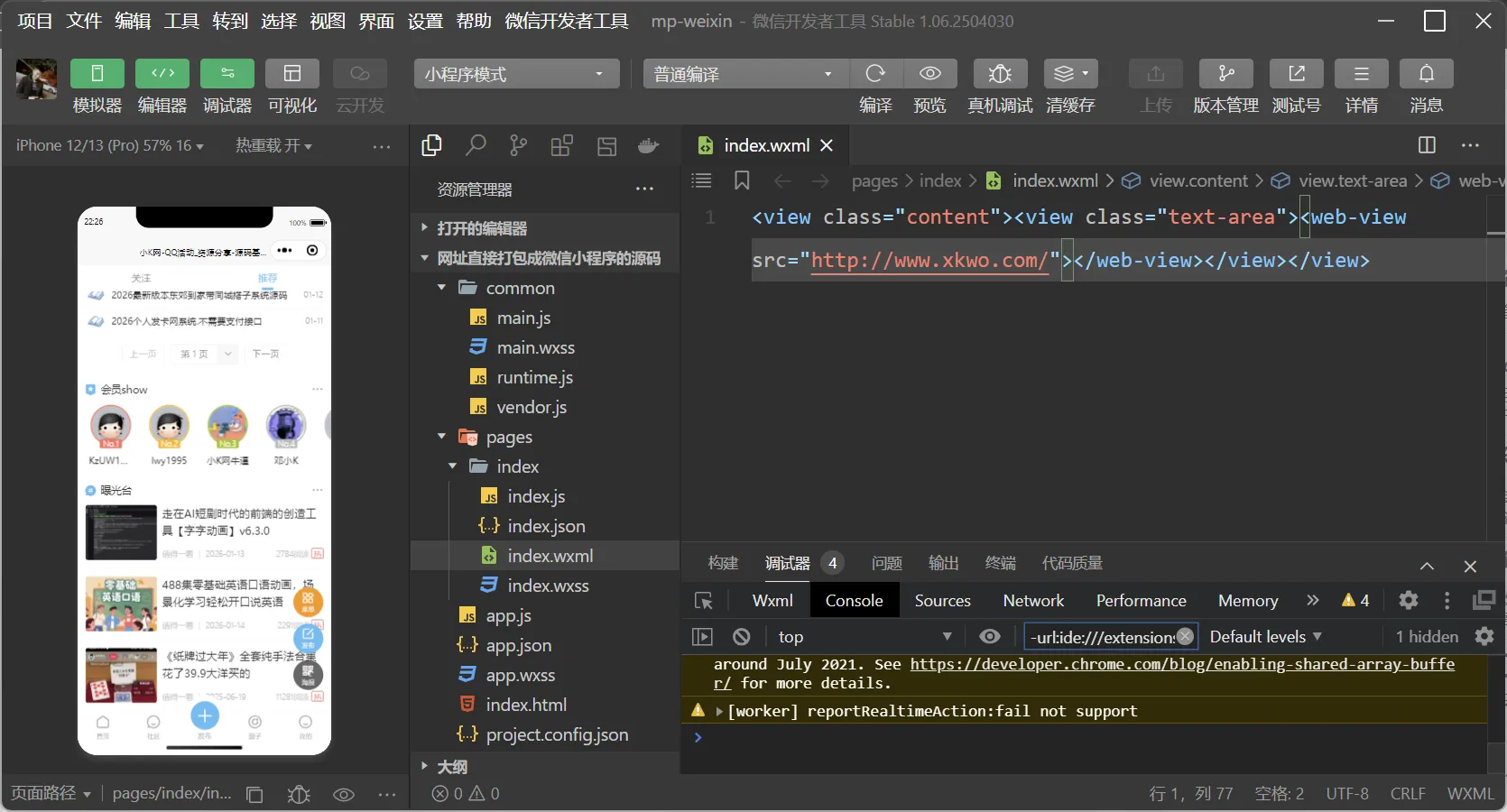Open the 工具 menu in the menu bar
This screenshot has height=812, width=1507.
[180, 21]
